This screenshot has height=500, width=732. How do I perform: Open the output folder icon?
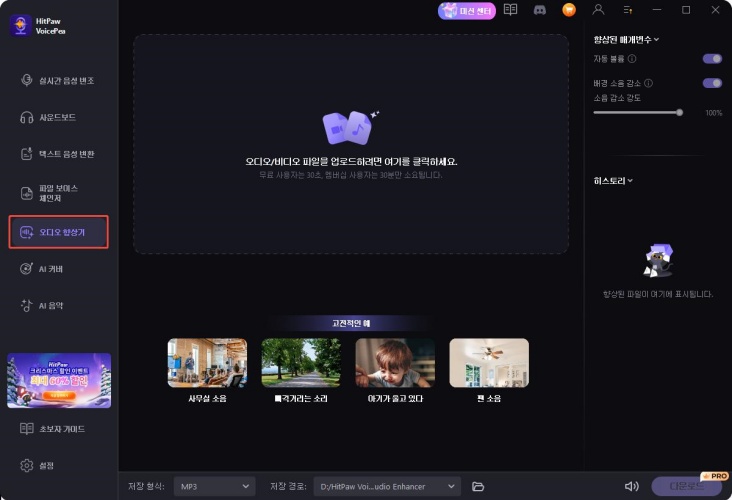[478, 486]
